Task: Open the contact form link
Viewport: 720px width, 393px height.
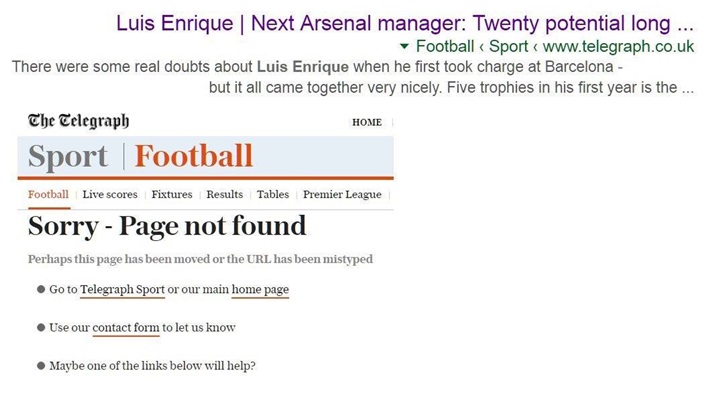Action: click(x=126, y=328)
